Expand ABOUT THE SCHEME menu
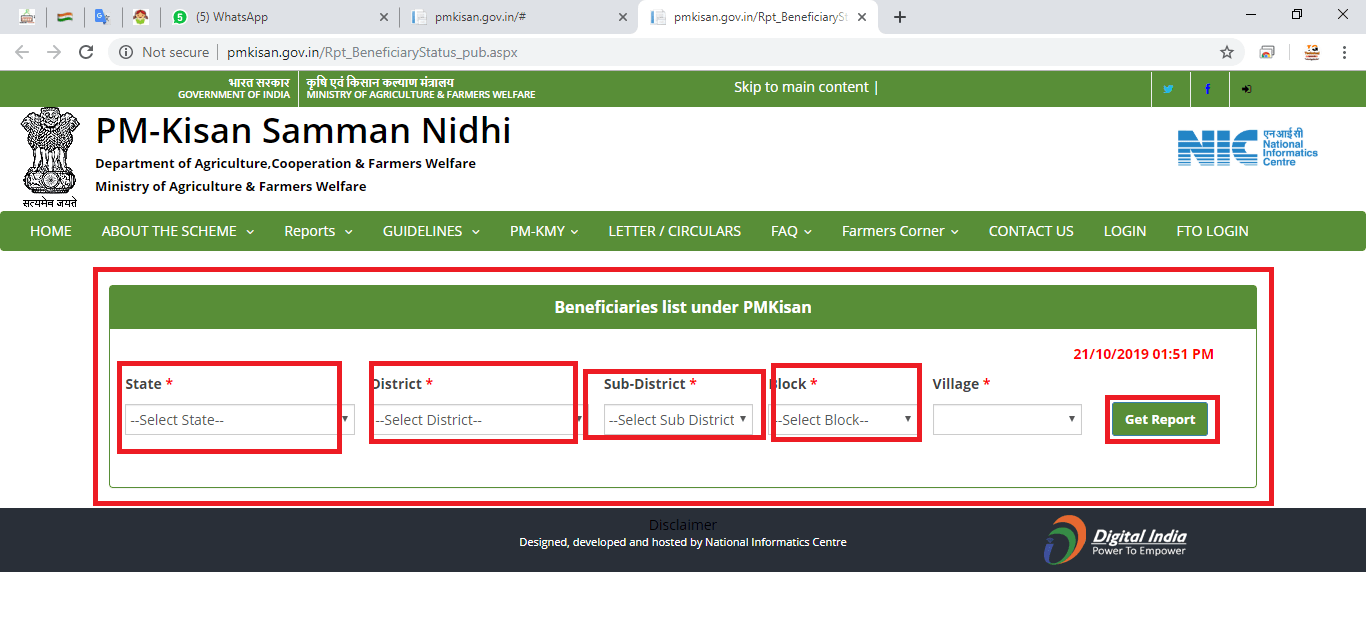 coord(178,231)
